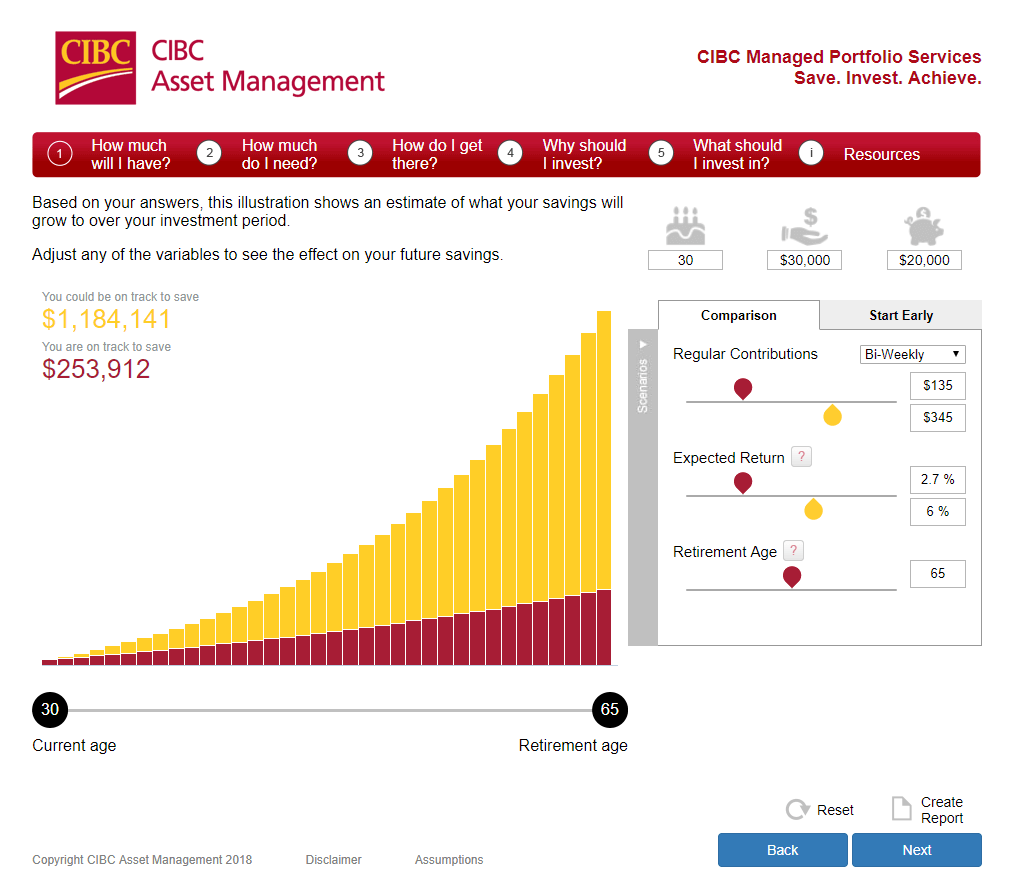This screenshot has width=1014, height=875.
Task: Click the red Retirement Age slider handle
Action: 792,576
